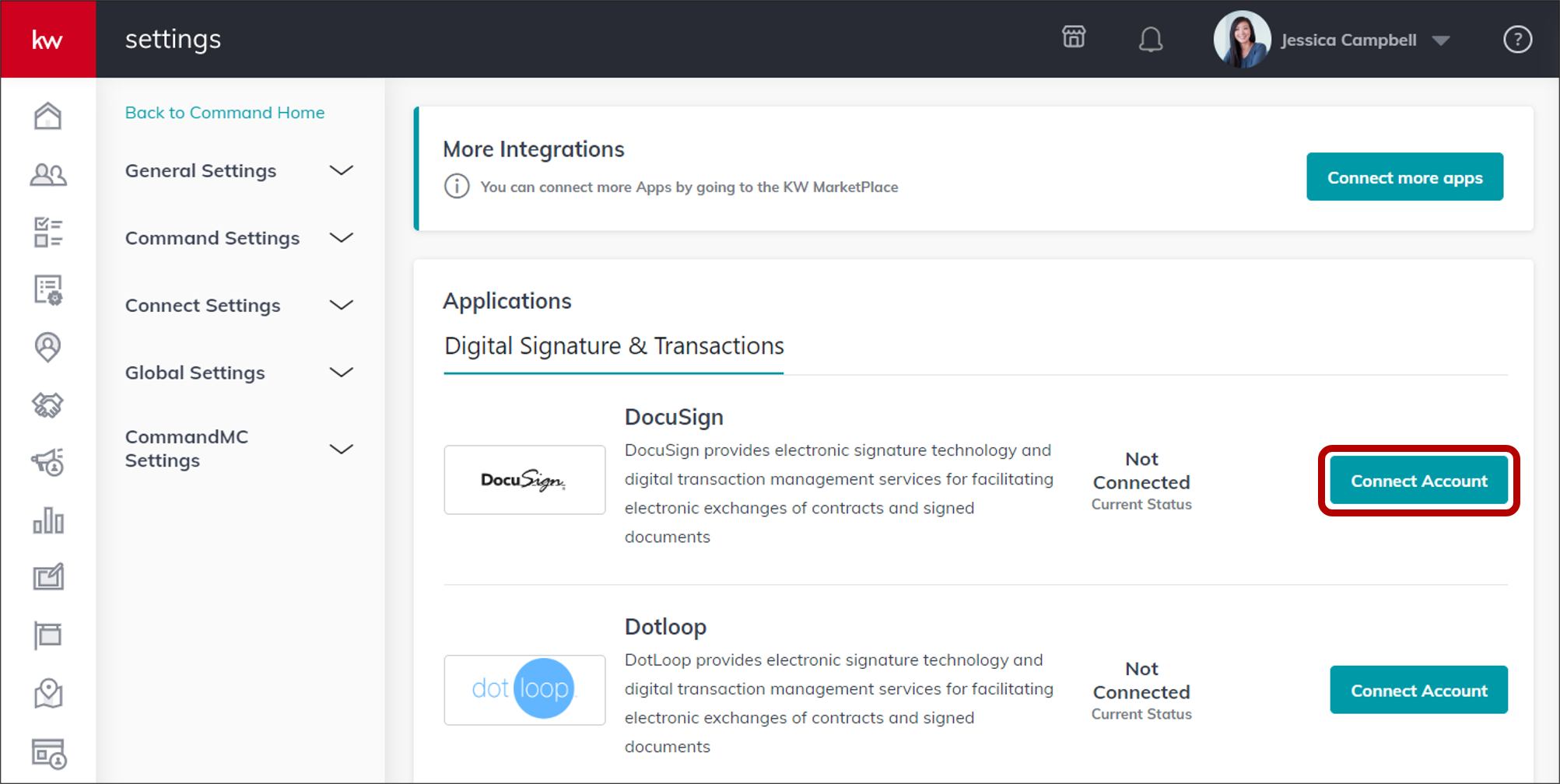Expand the Command Settings chevron

[342, 237]
